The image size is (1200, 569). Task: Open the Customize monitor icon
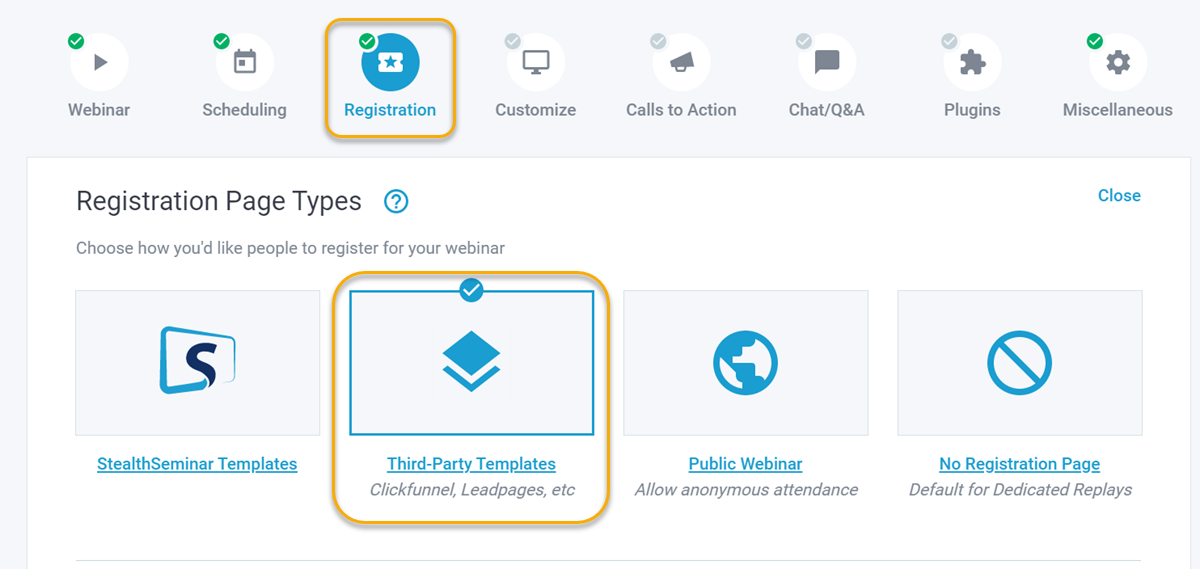click(536, 62)
